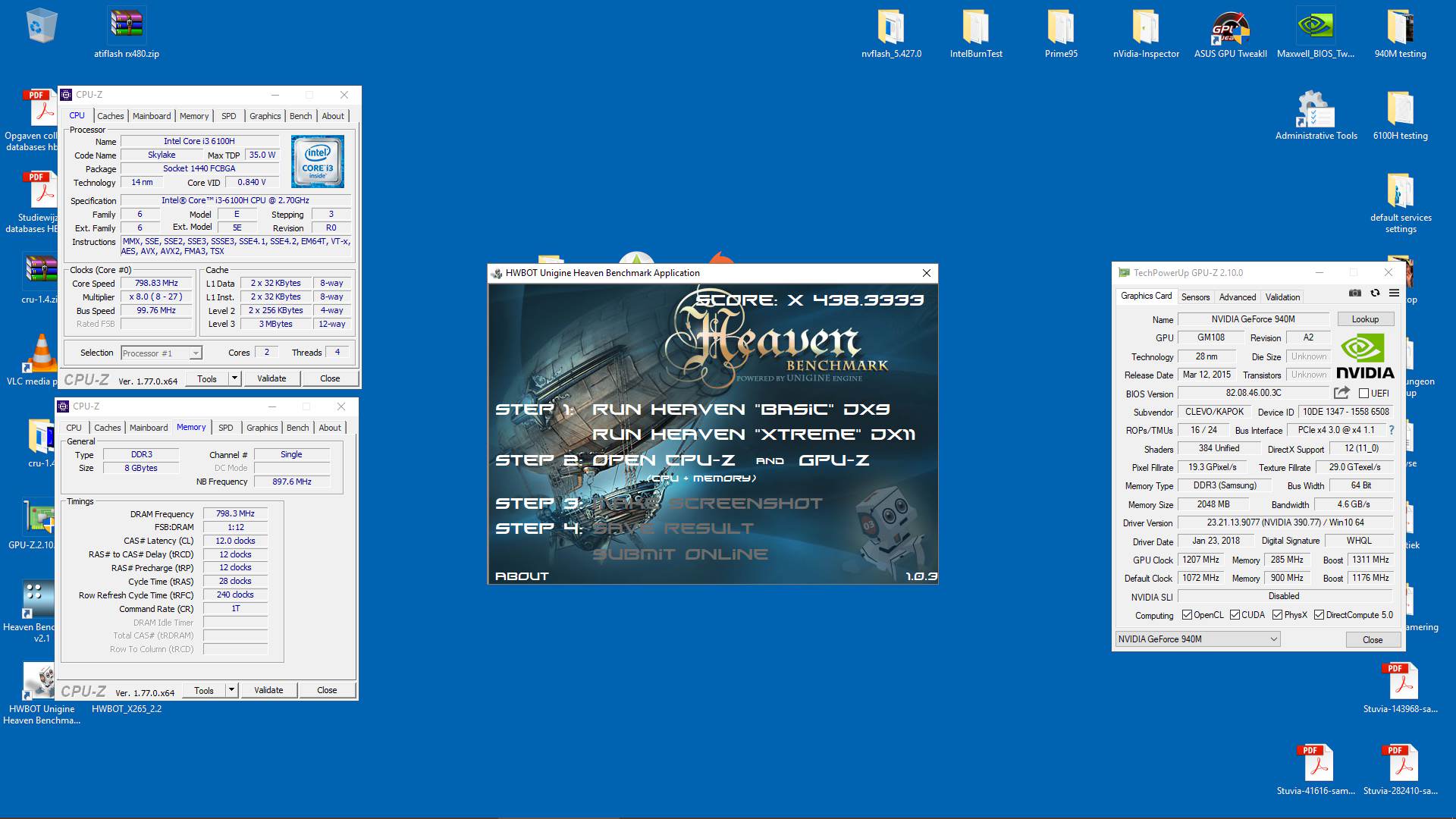Image resolution: width=1456 pixels, height=819 pixels.
Task: Click SUBMIT ONLINE in Heaven app
Action: click(680, 554)
